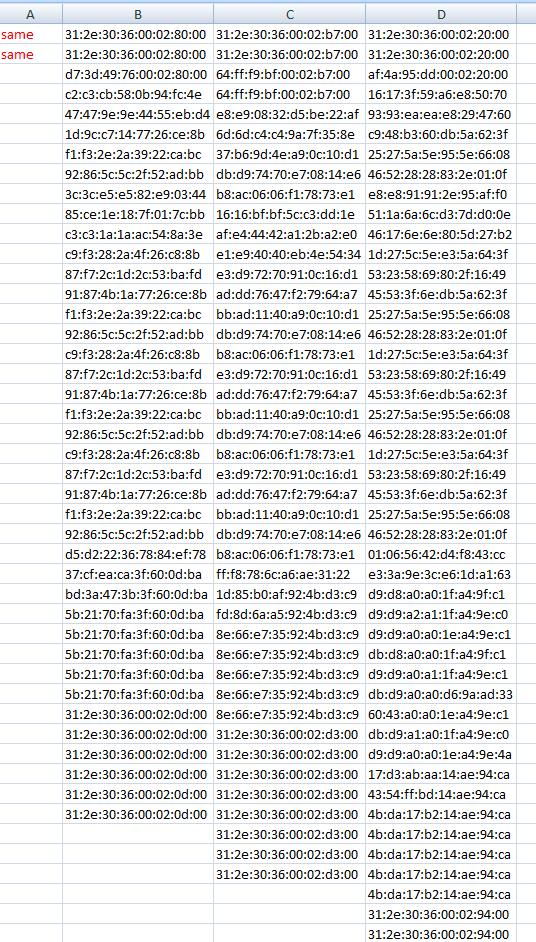Image resolution: width=536 pixels, height=942 pixels.
Task: Select cell c2:c3:cb:58:0b:94:fc:4e
Action: coord(138,94)
